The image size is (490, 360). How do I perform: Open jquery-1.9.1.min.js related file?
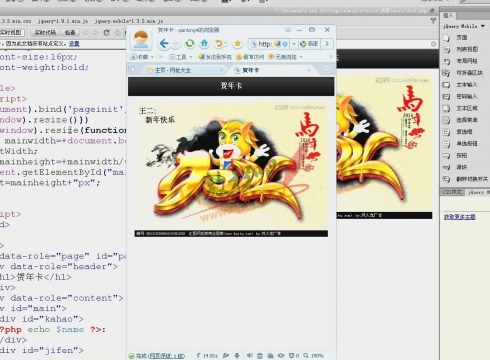coord(63,21)
